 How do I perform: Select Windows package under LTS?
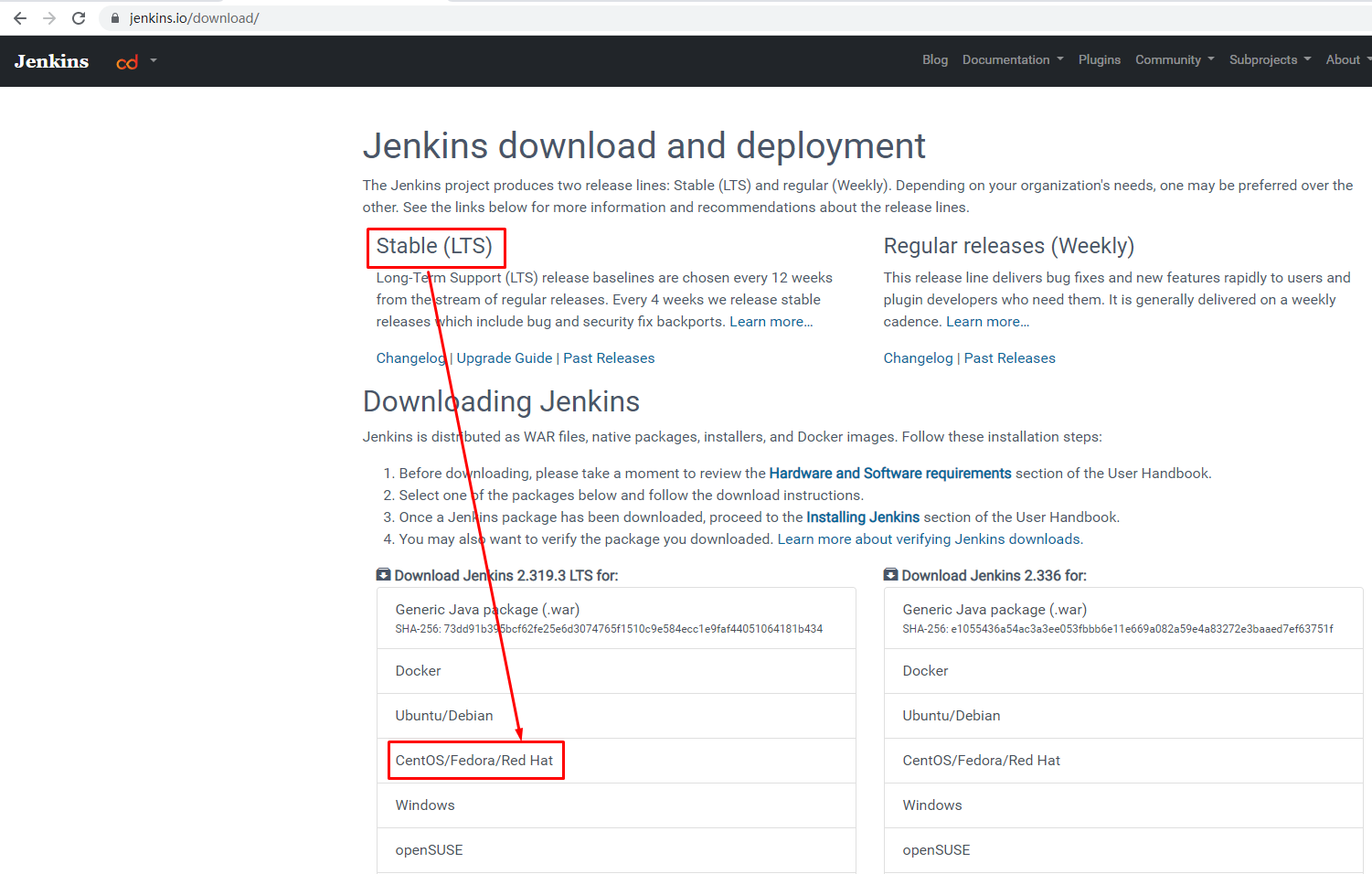click(x=425, y=805)
